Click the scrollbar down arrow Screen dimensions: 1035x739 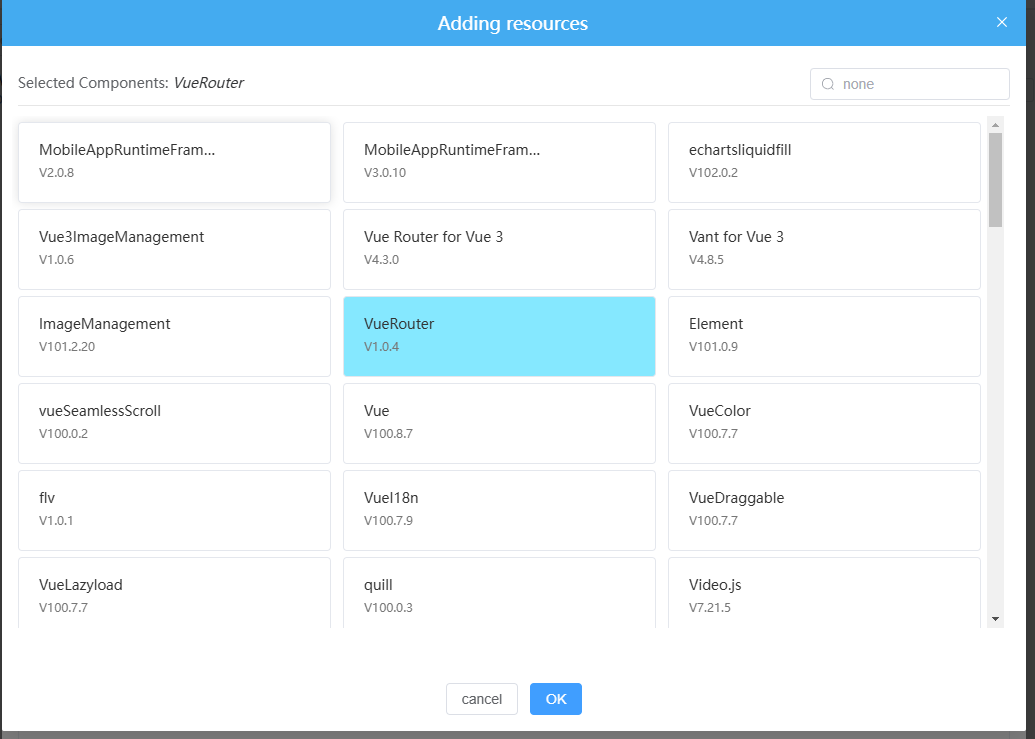coord(995,619)
